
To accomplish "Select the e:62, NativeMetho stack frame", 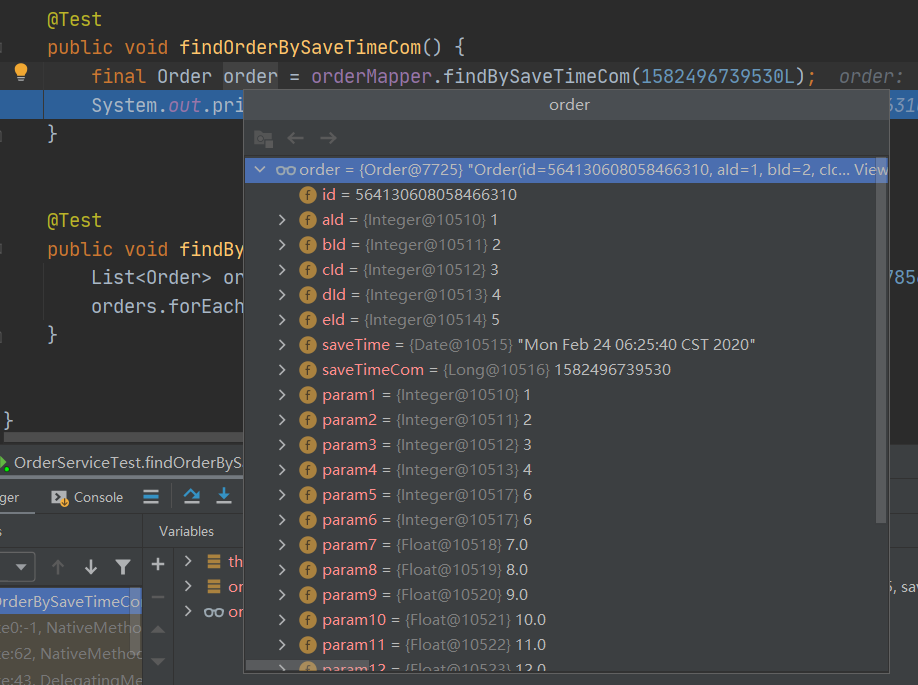I will 70,653.
